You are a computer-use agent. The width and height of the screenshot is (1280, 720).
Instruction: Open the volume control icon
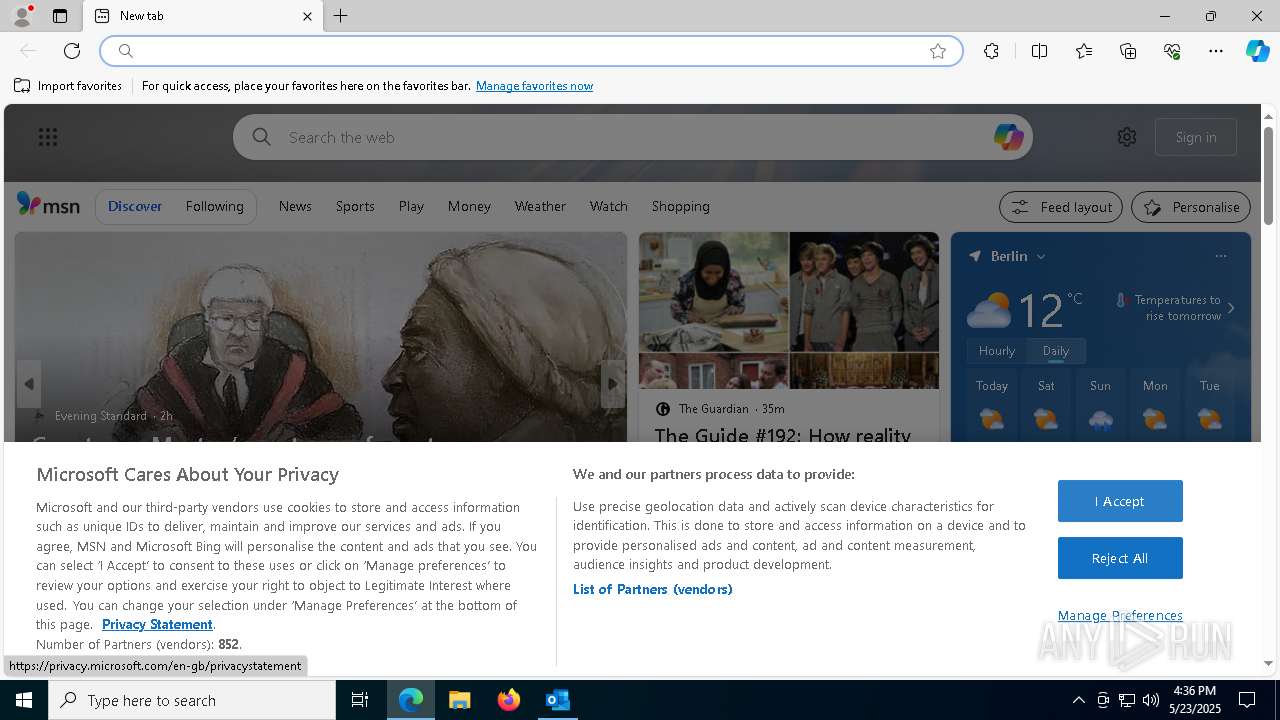tap(1151, 700)
